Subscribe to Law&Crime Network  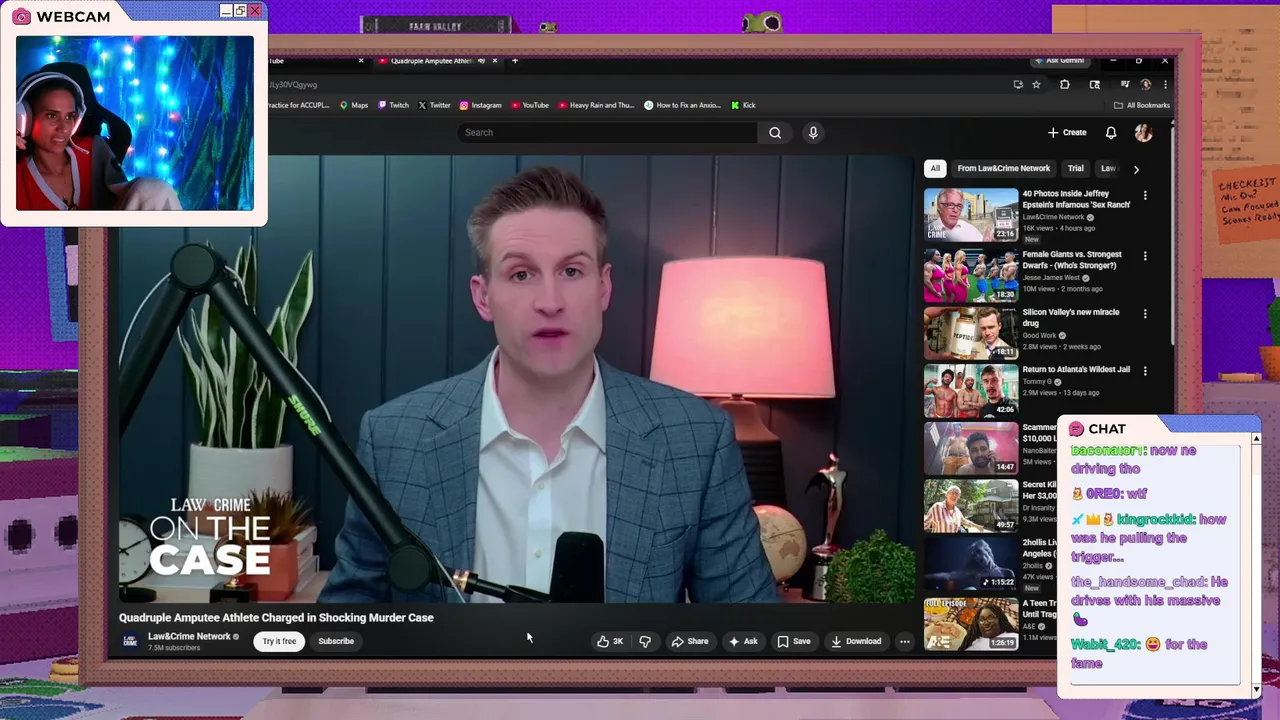(336, 641)
